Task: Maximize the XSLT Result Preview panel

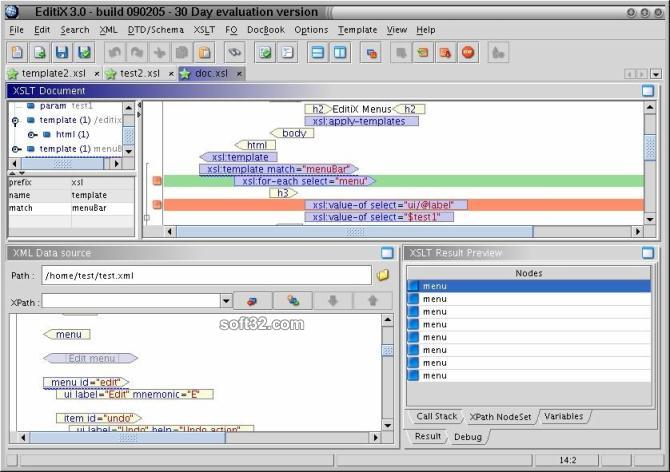Action: tap(648, 253)
